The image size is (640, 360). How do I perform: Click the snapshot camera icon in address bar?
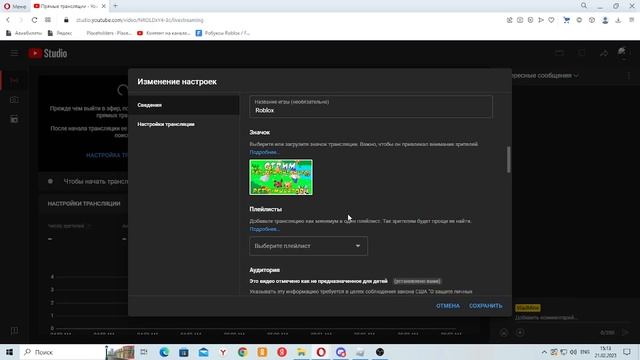[x=520, y=20]
